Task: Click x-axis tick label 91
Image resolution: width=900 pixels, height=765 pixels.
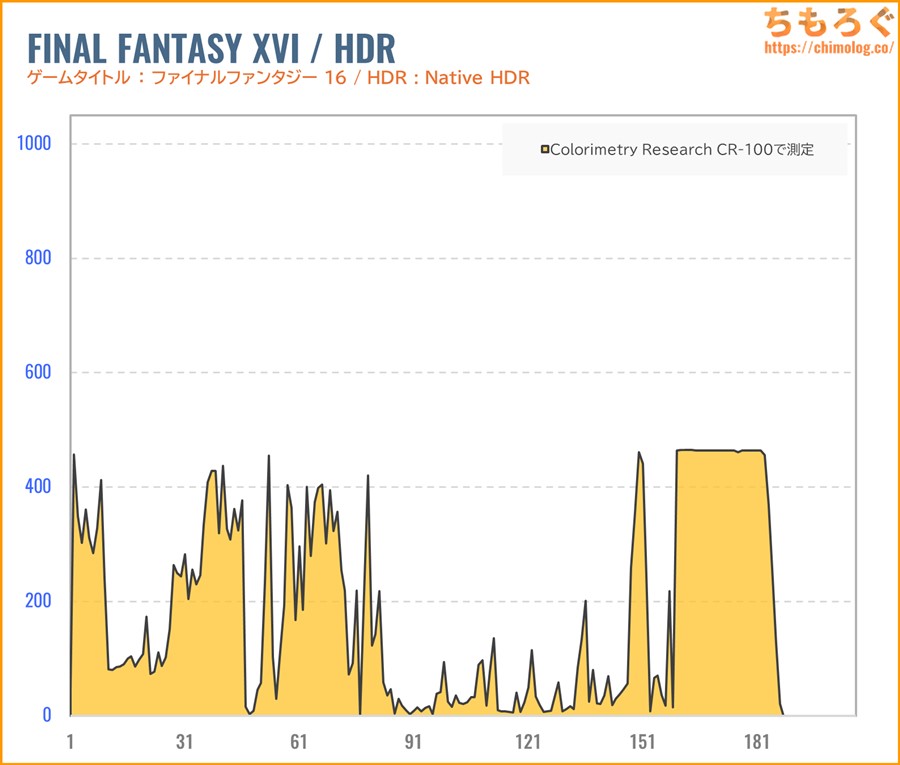Action: [x=414, y=742]
